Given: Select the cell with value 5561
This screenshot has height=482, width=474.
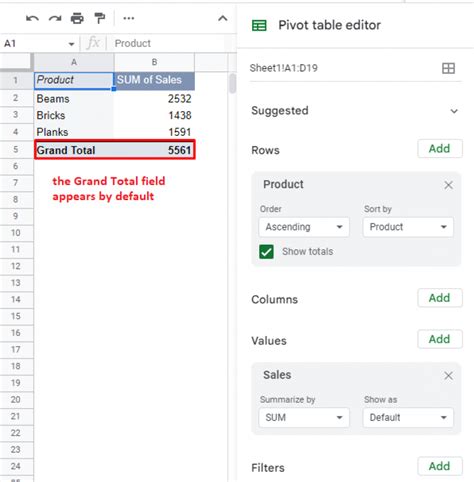Looking at the screenshot, I should pyautogui.click(x=154, y=150).
